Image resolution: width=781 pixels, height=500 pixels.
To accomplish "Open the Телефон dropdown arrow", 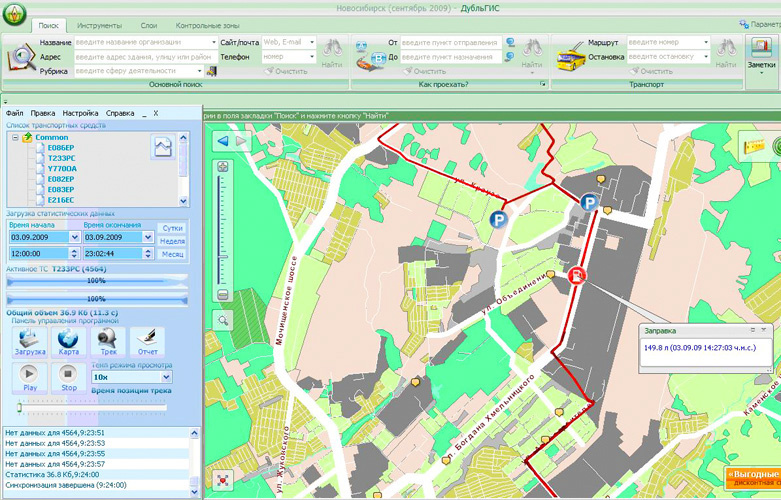I will [x=312, y=57].
